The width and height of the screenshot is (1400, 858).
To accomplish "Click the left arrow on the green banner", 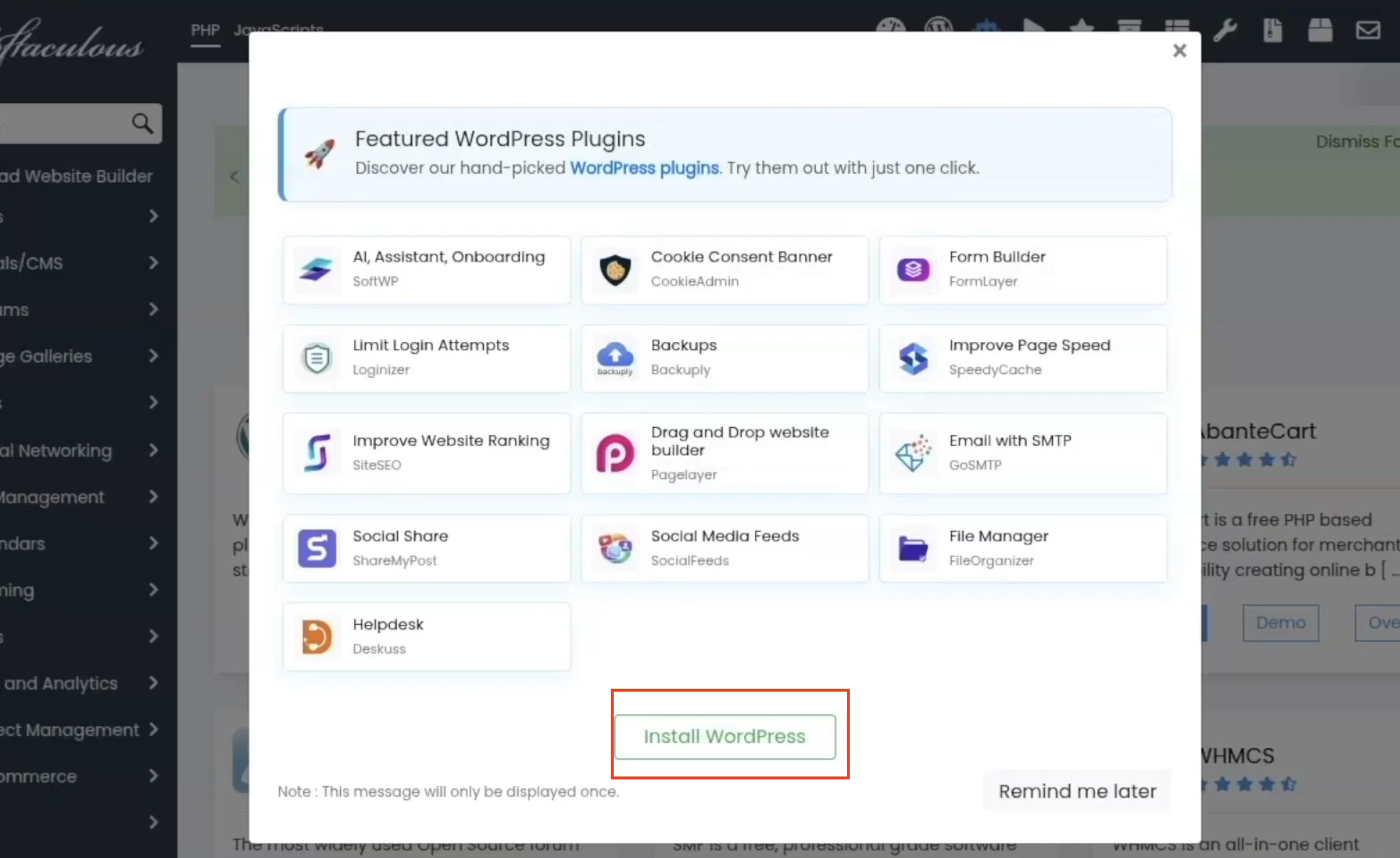I will tap(234, 176).
